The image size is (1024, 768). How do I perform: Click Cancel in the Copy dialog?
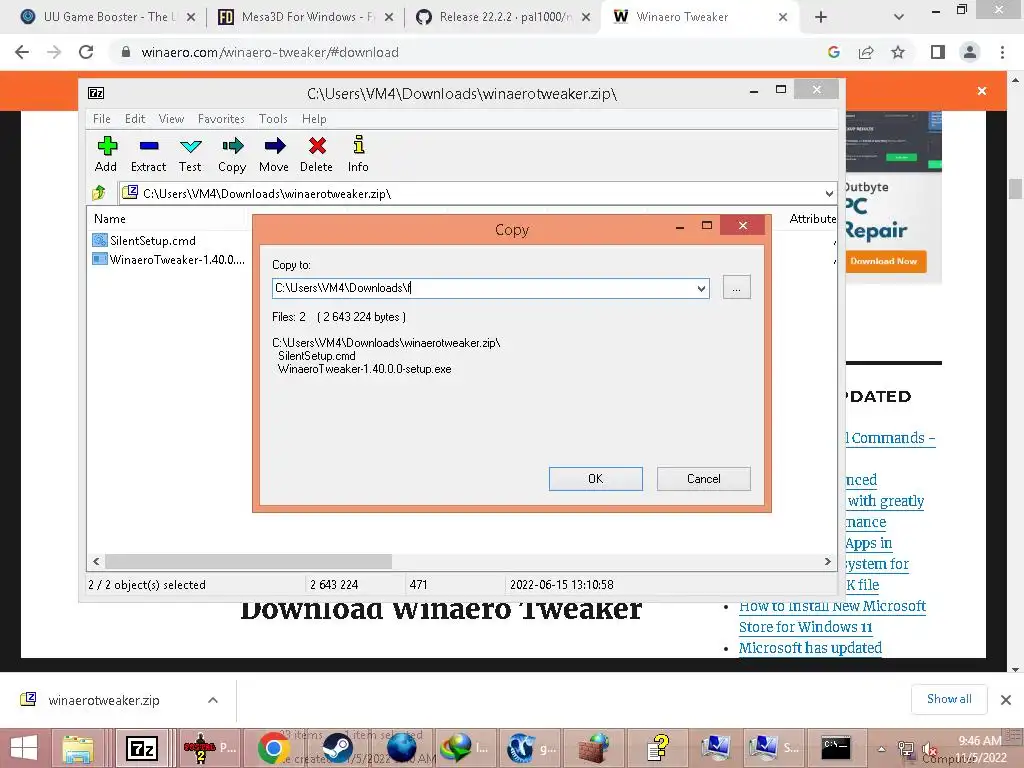[x=703, y=479]
